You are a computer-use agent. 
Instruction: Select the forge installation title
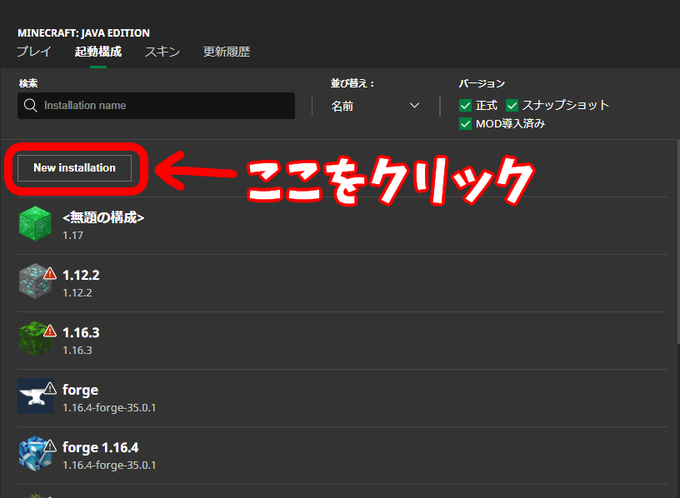(x=80, y=390)
